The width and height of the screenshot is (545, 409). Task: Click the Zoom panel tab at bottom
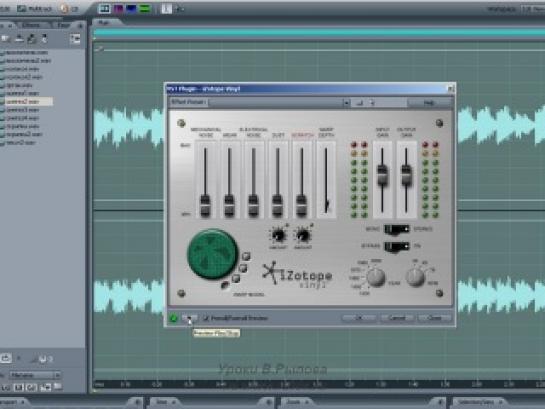click(295, 402)
